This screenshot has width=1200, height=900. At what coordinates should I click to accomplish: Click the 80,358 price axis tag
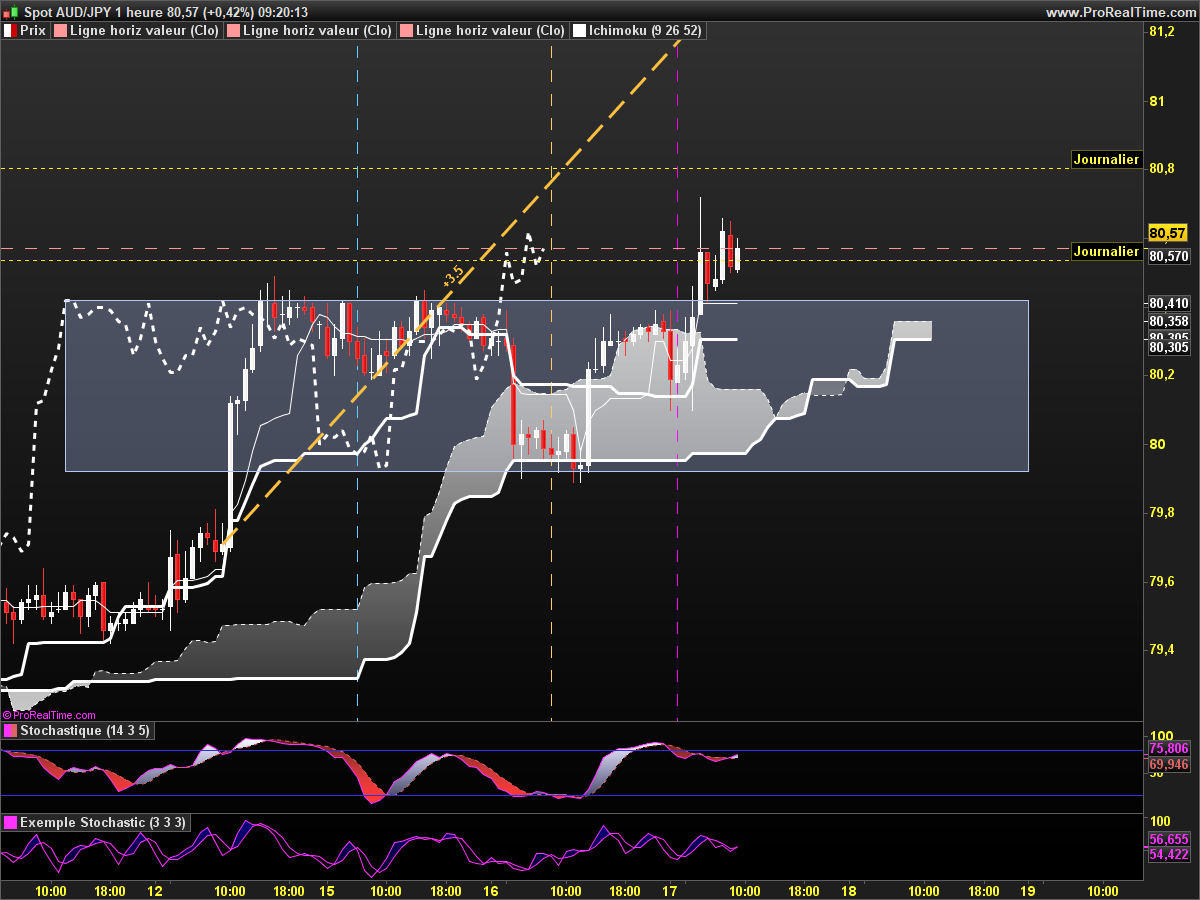[1169, 320]
